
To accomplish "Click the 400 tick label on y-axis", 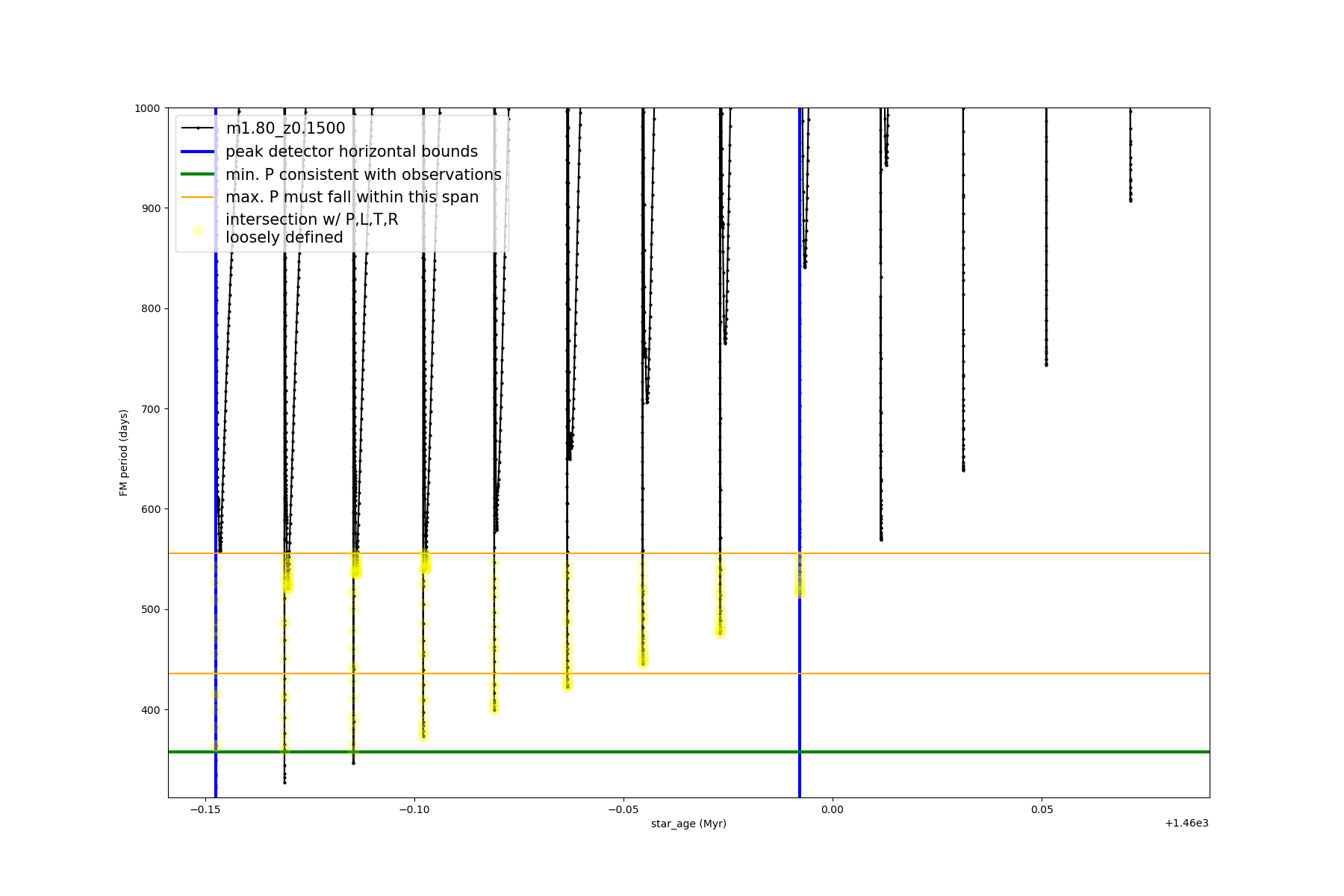I will (x=150, y=710).
